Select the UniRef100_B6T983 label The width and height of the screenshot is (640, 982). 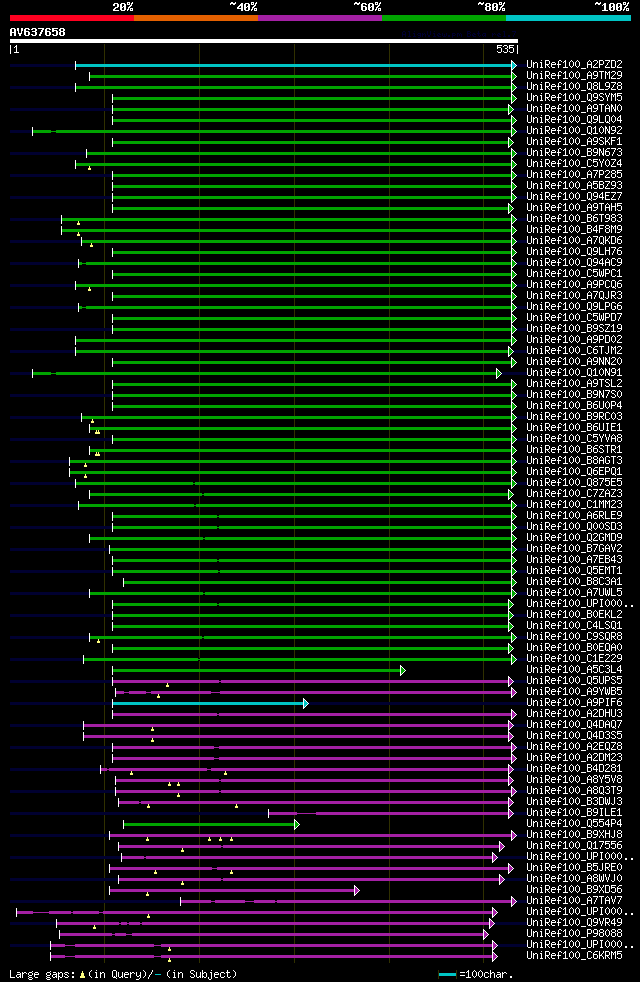click(574, 219)
